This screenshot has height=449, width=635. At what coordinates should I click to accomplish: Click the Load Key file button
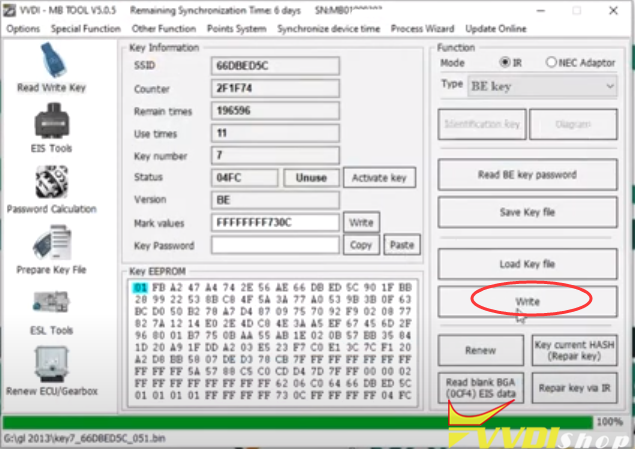(x=527, y=264)
